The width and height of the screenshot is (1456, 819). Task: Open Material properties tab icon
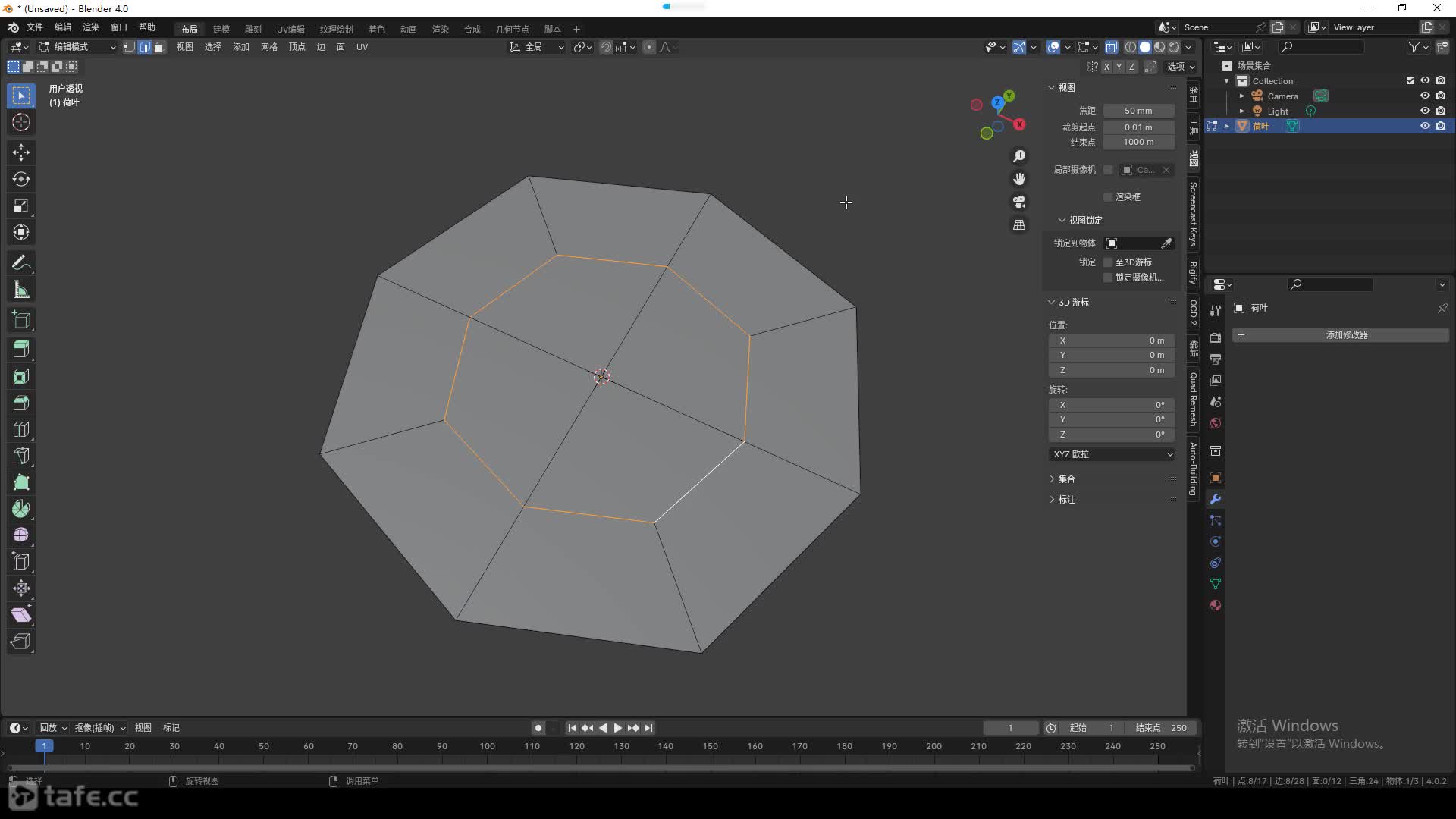1216,605
